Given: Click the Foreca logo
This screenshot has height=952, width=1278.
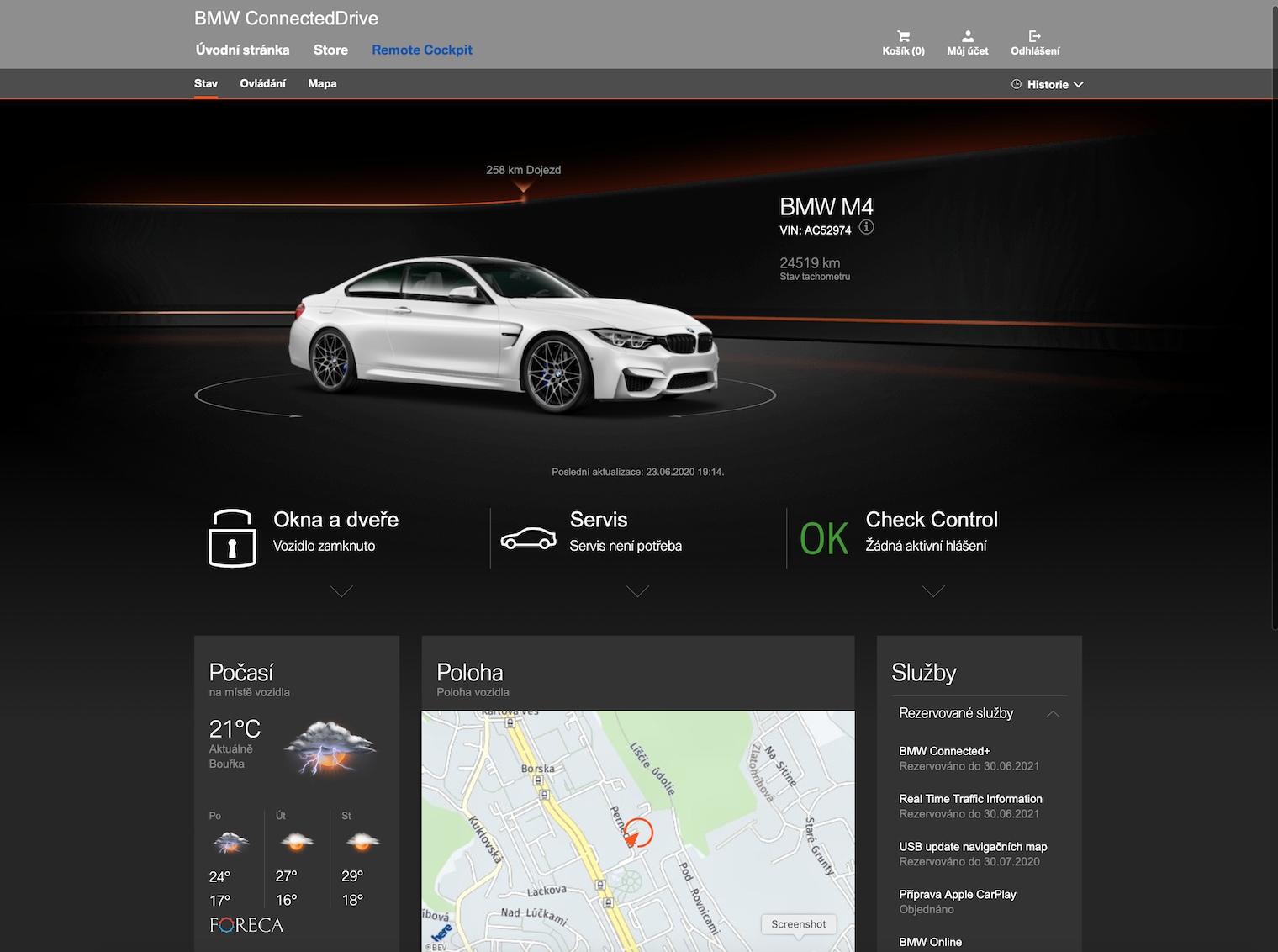Looking at the screenshot, I should click(x=246, y=925).
